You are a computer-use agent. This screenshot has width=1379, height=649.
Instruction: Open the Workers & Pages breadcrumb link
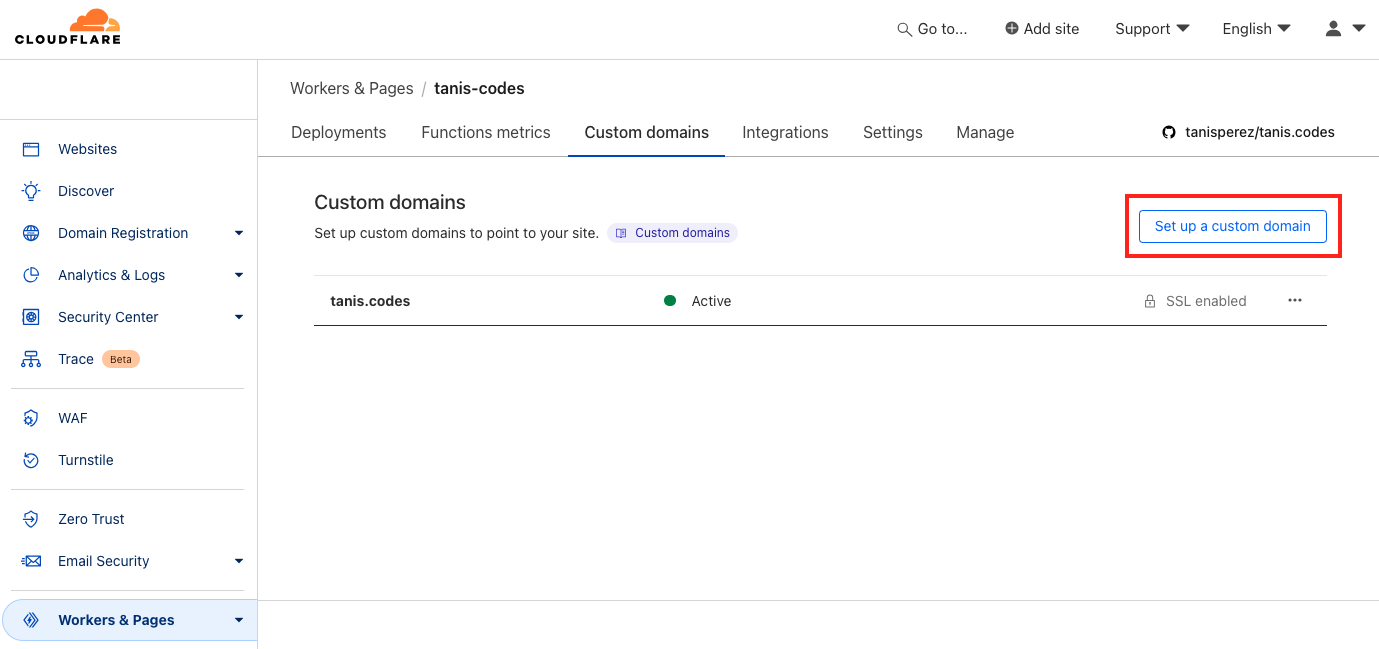tap(351, 88)
